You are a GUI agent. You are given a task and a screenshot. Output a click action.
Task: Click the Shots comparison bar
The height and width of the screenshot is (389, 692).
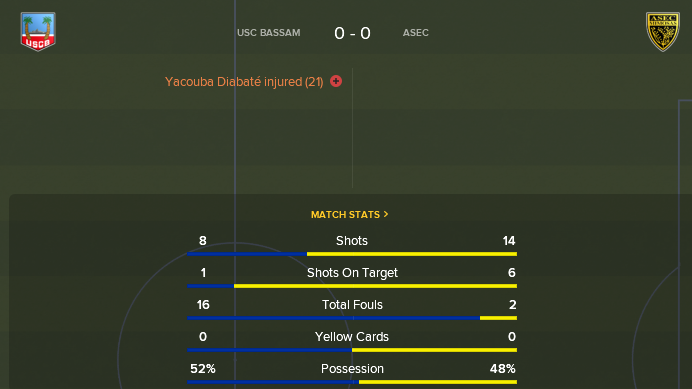[x=352, y=254]
